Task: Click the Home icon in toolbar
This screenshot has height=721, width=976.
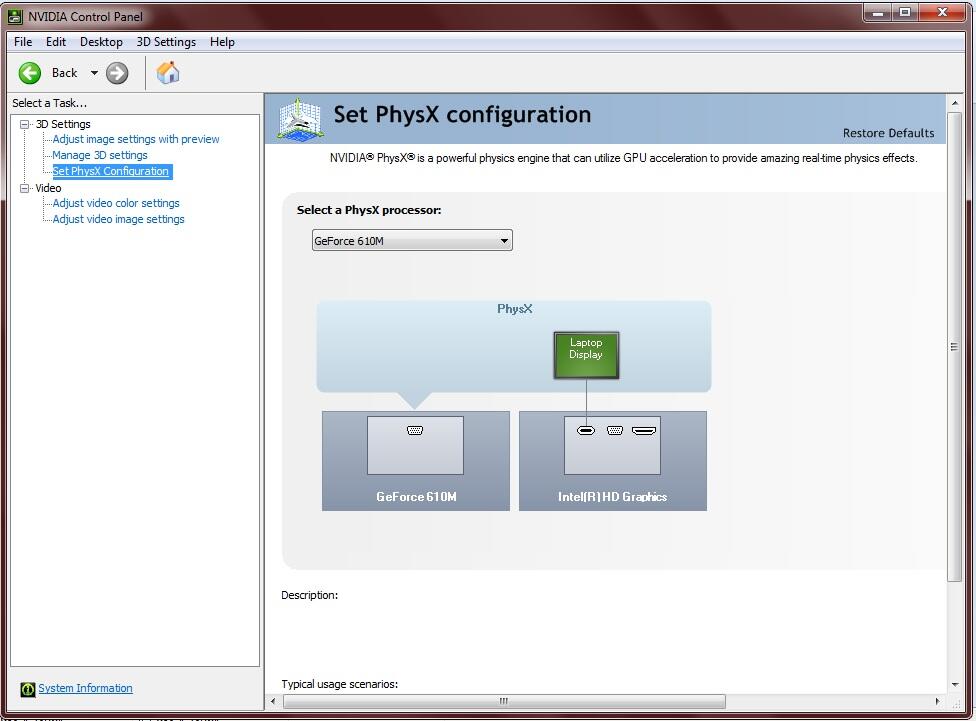Action: [x=168, y=73]
